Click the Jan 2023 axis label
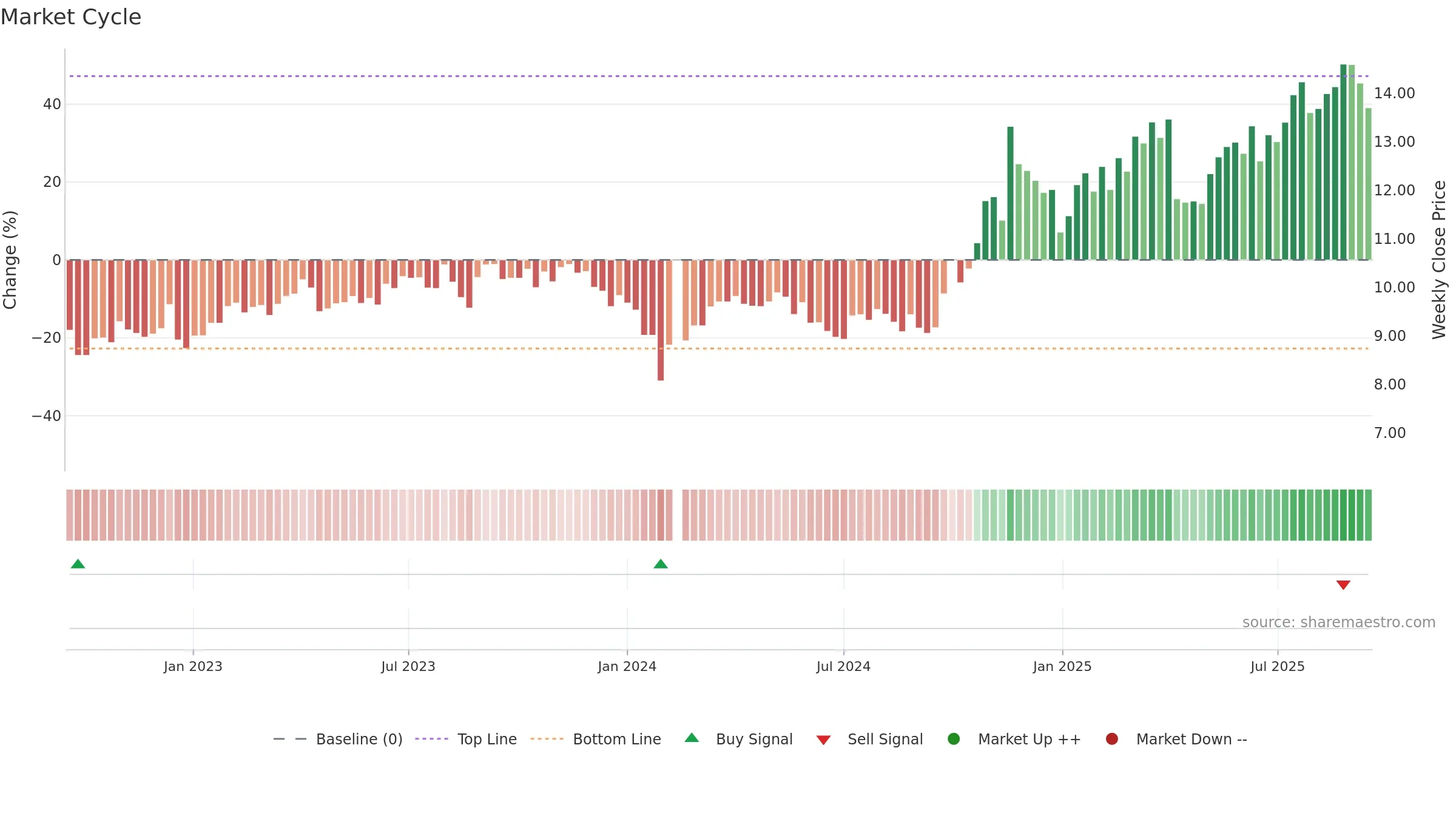The width and height of the screenshot is (1456, 819). (193, 666)
